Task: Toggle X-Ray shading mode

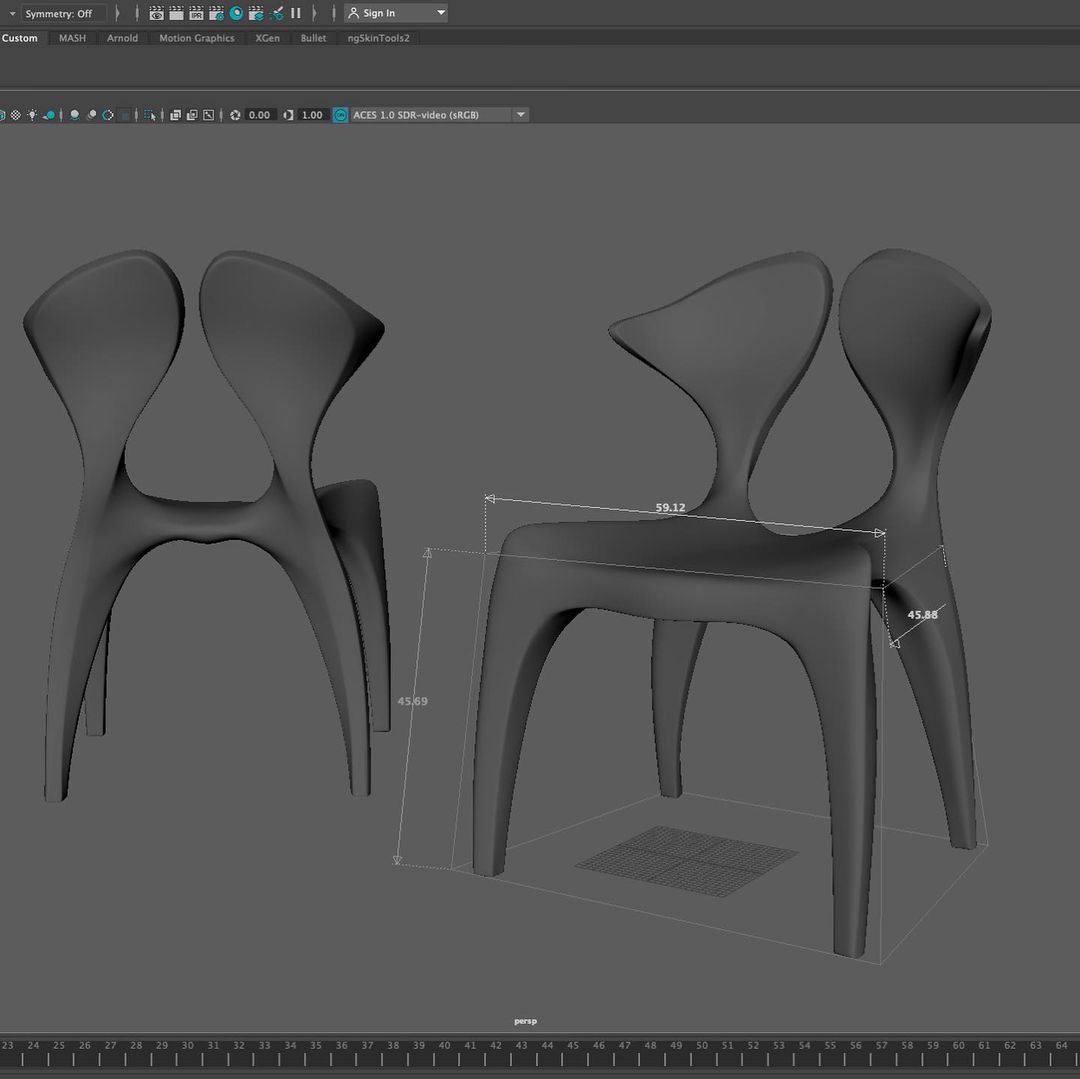Action: coord(175,115)
